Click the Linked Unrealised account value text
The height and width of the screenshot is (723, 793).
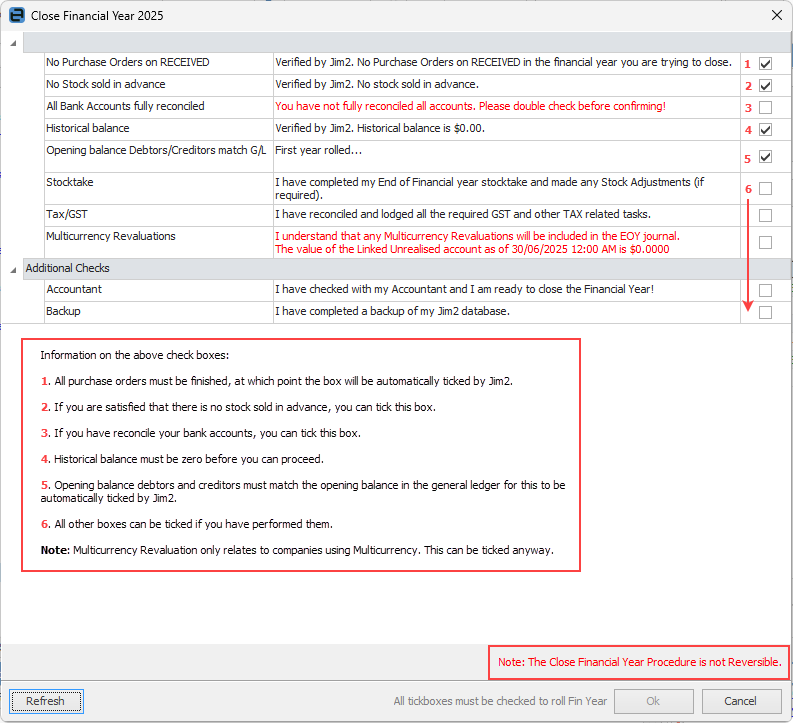tap(472, 249)
